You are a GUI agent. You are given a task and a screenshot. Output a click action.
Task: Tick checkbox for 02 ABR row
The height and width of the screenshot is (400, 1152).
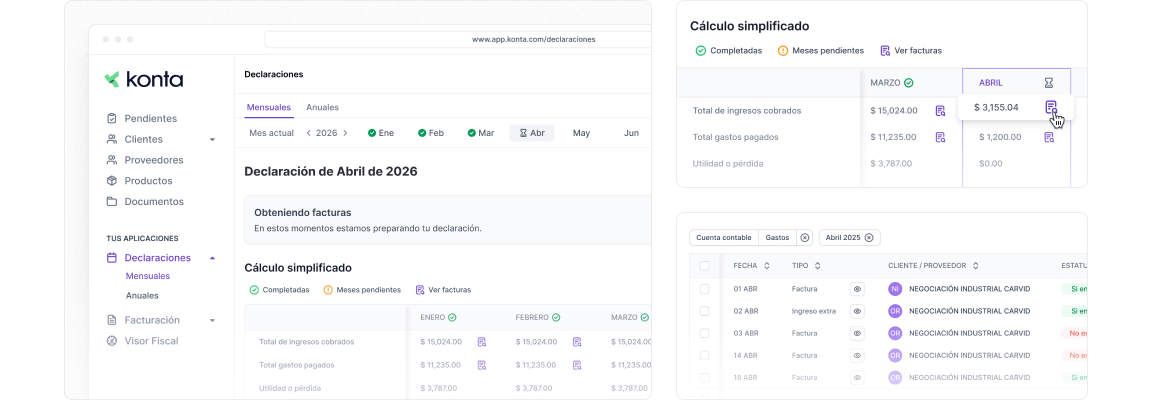(705, 311)
